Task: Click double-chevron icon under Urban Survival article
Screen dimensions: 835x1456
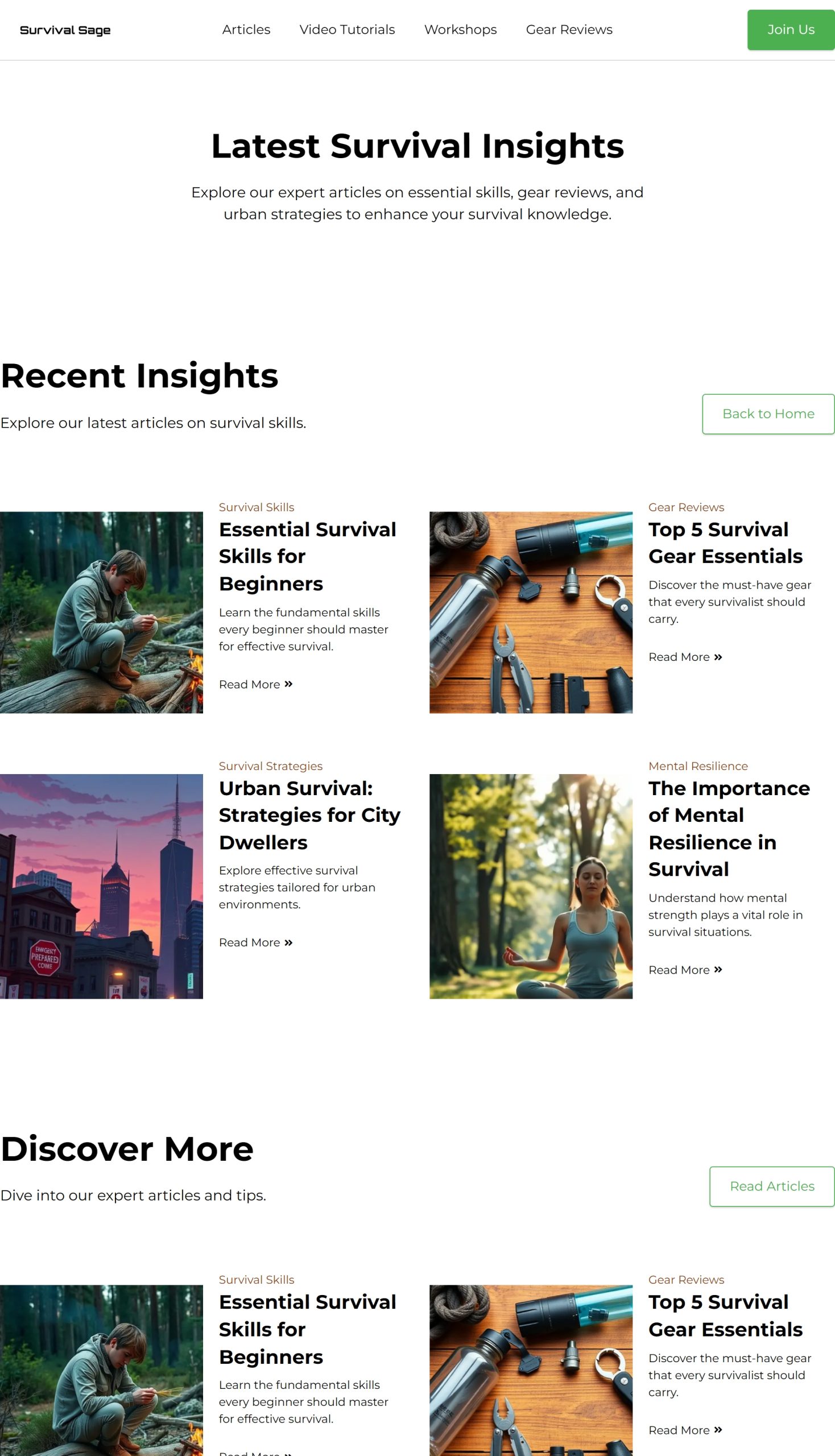Action: point(288,942)
